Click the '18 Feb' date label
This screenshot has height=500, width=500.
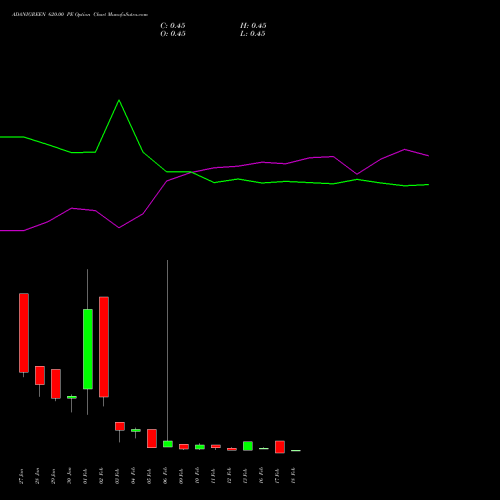click(x=294, y=476)
